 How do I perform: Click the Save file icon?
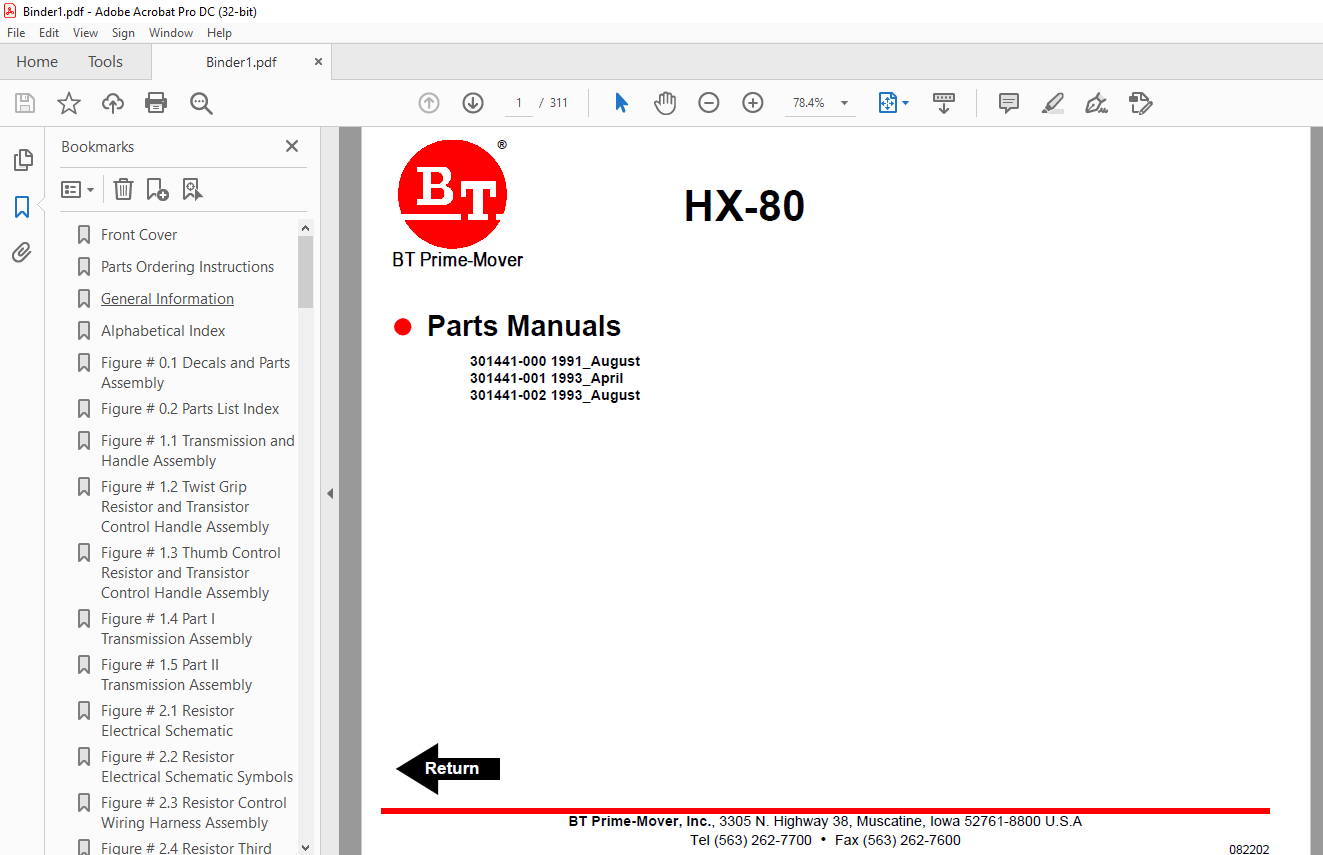25,103
